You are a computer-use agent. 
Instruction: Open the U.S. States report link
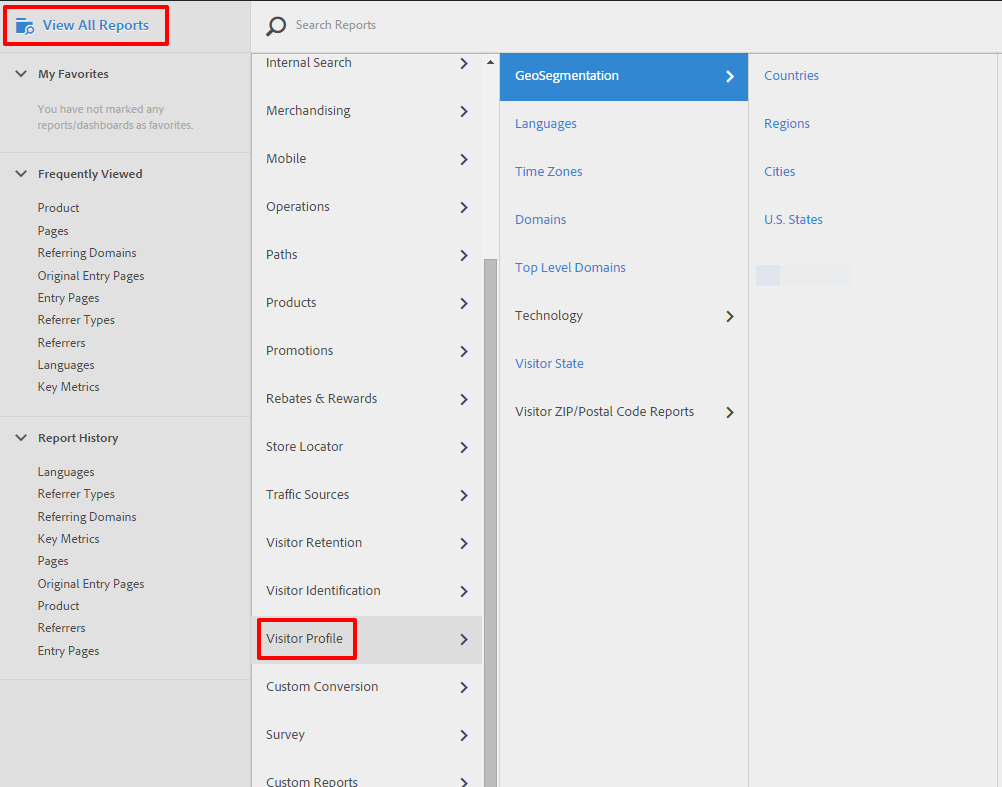[793, 220]
